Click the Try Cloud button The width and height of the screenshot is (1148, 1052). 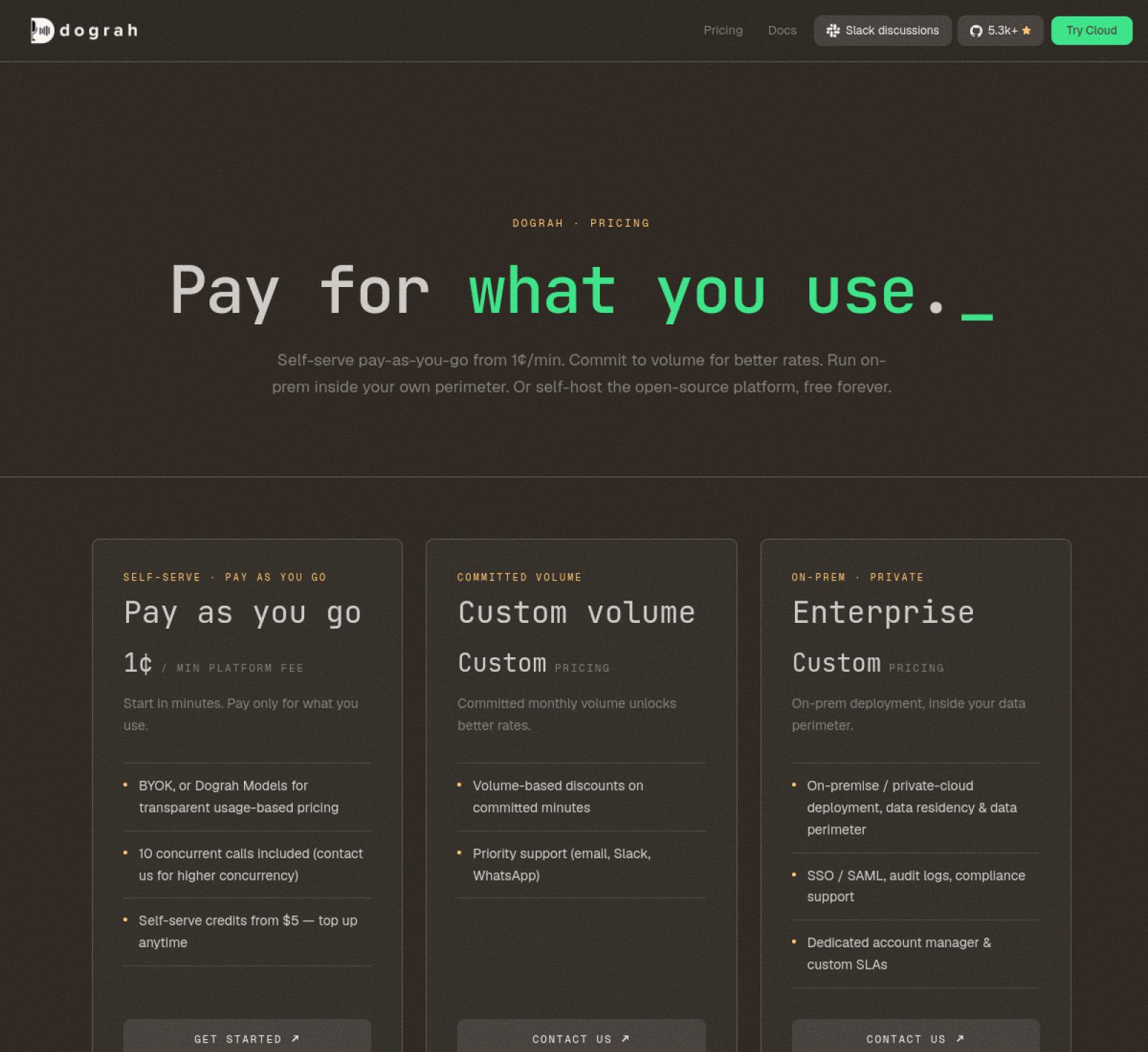click(x=1091, y=31)
